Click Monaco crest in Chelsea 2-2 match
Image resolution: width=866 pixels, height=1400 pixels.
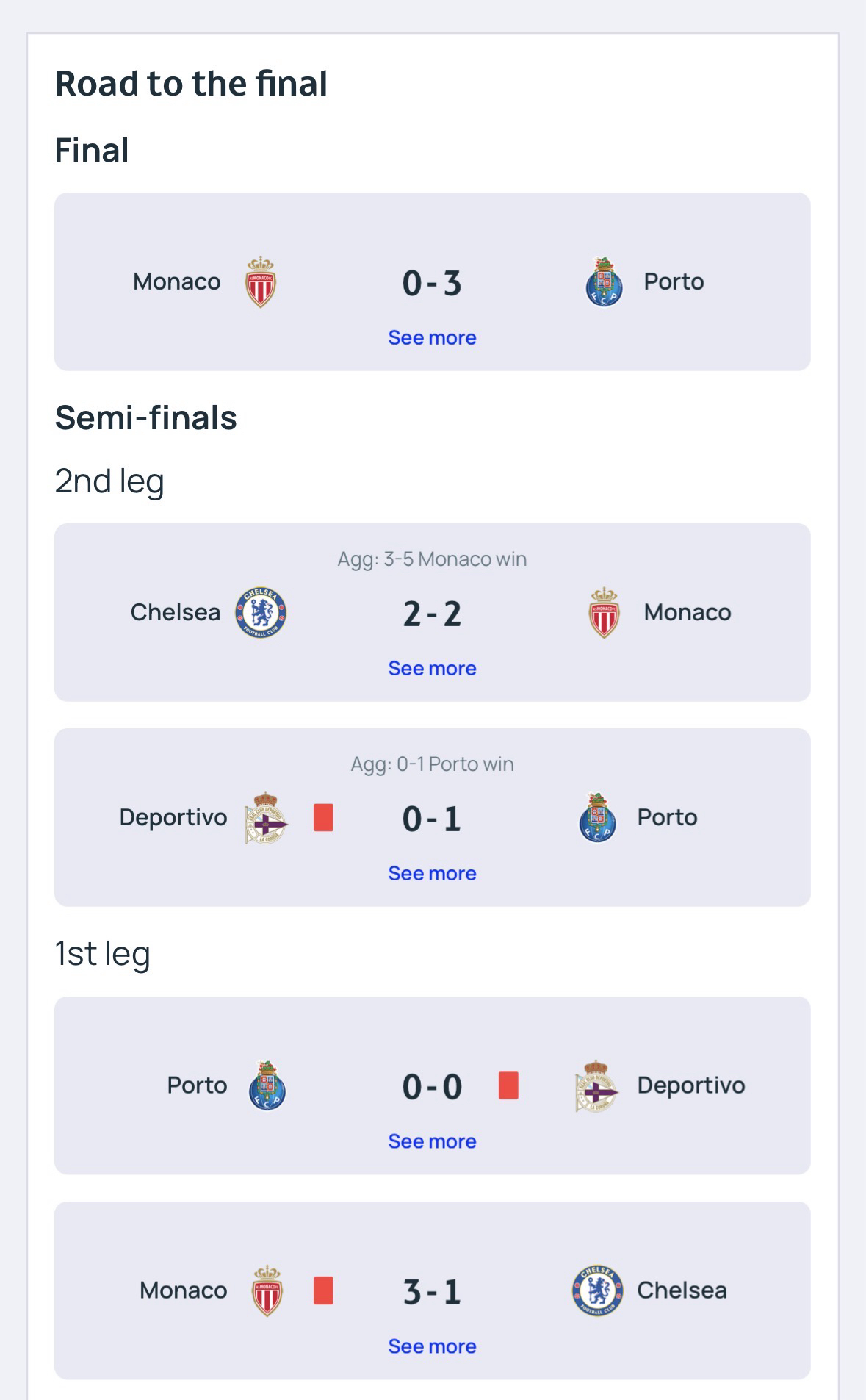[604, 612]
